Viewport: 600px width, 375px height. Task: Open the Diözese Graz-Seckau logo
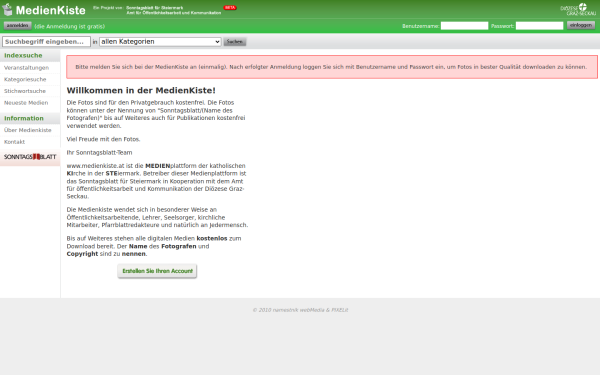578,10
